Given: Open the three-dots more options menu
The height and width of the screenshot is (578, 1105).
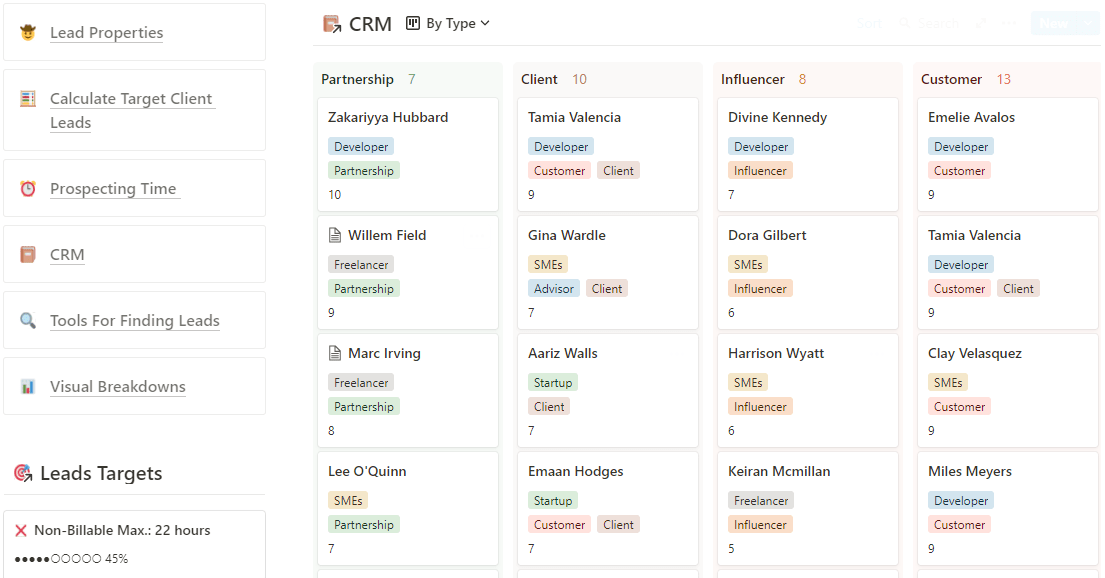Looking at the screenshot, I should 1010,23.
